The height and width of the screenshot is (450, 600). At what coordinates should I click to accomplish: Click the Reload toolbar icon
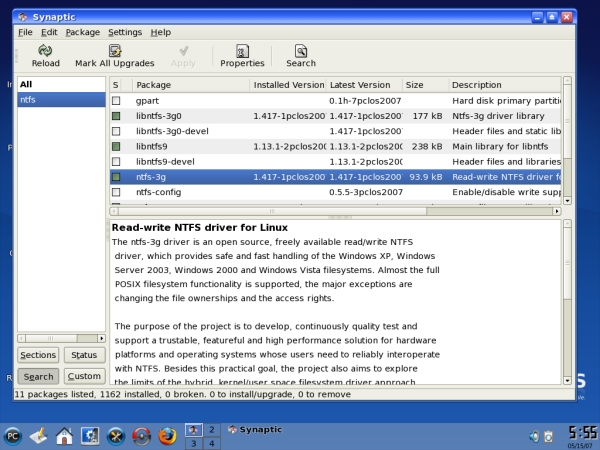45,51
